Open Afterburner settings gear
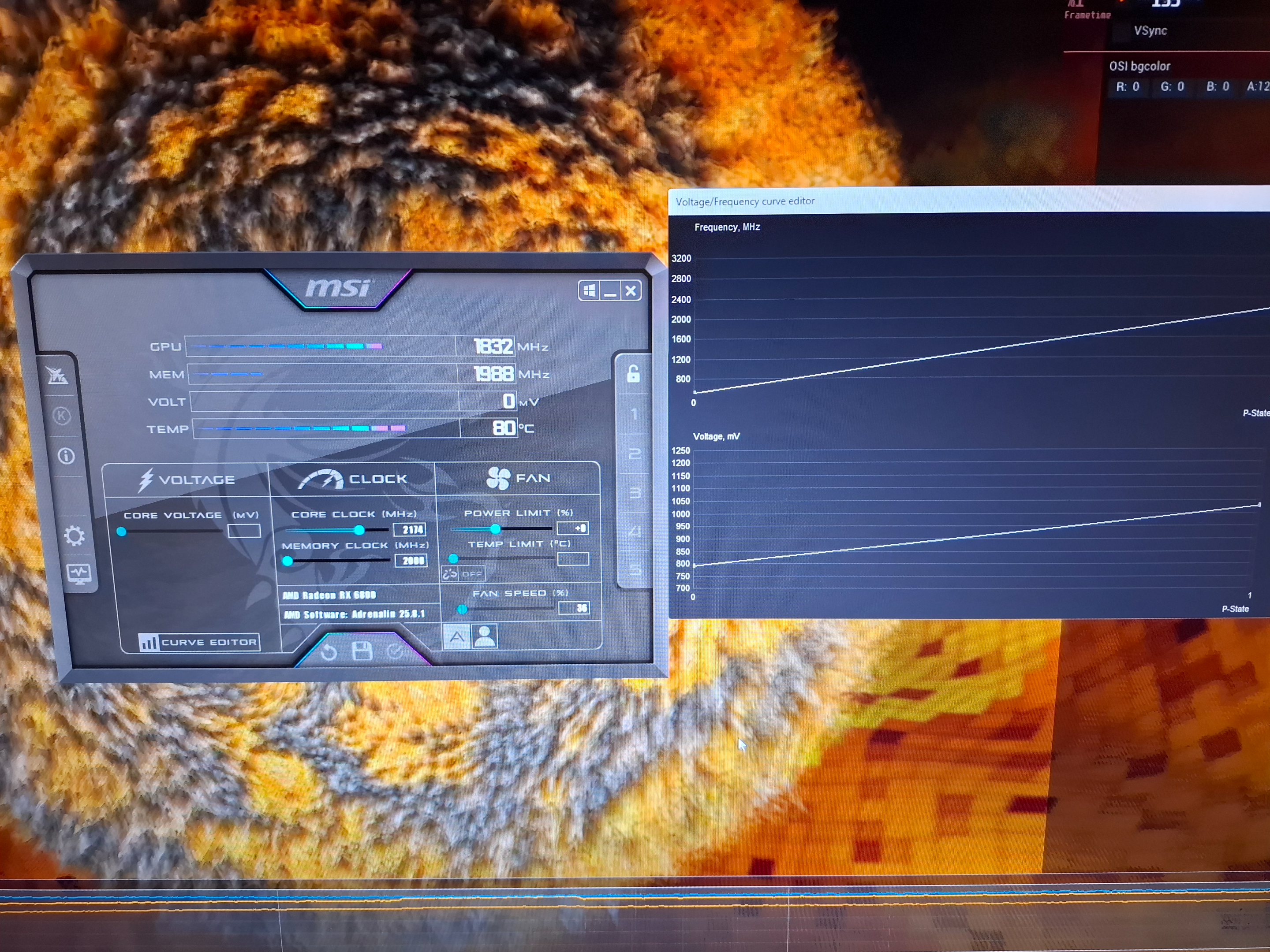Screen dimensions: 1270x952 point(74,536)
